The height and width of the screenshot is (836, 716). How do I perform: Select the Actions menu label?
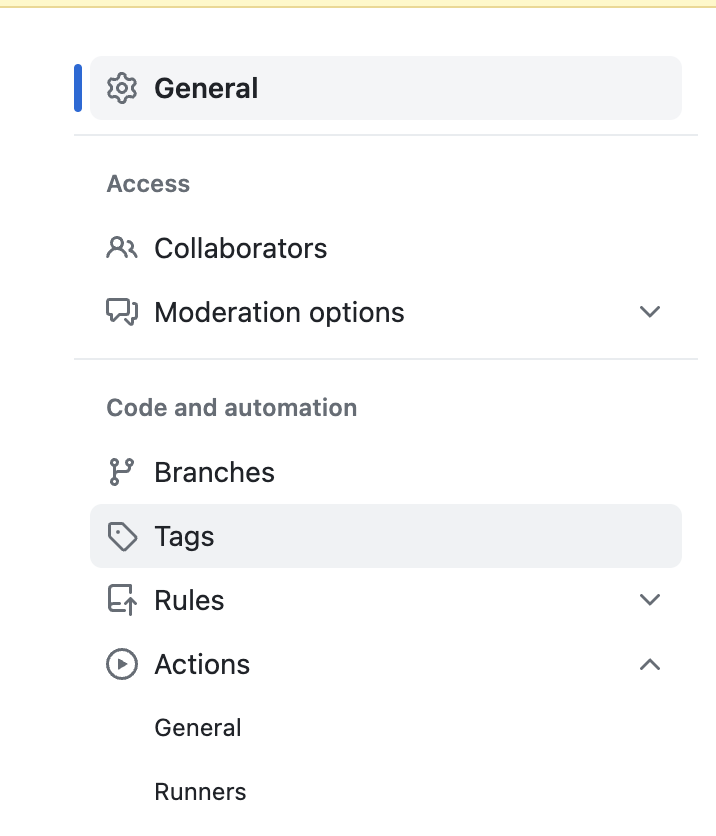point(202,664)
